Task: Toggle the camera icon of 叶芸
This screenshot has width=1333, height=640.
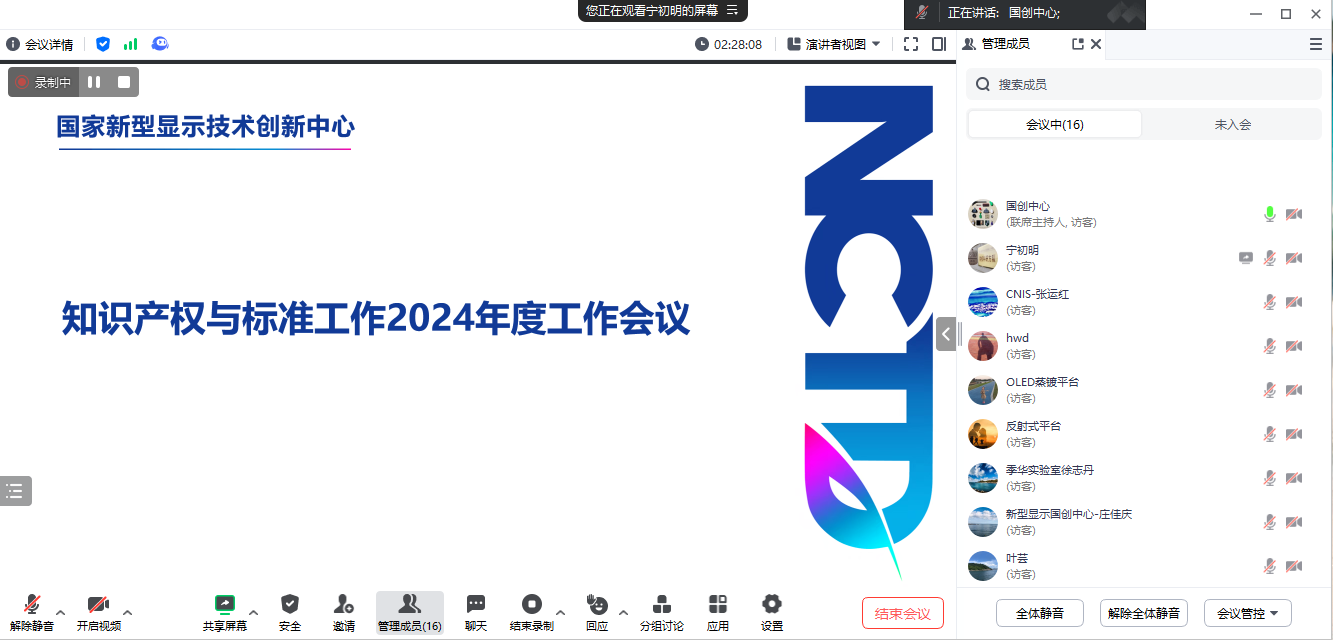Action: pyautogui.click(x=1294, y=566)
